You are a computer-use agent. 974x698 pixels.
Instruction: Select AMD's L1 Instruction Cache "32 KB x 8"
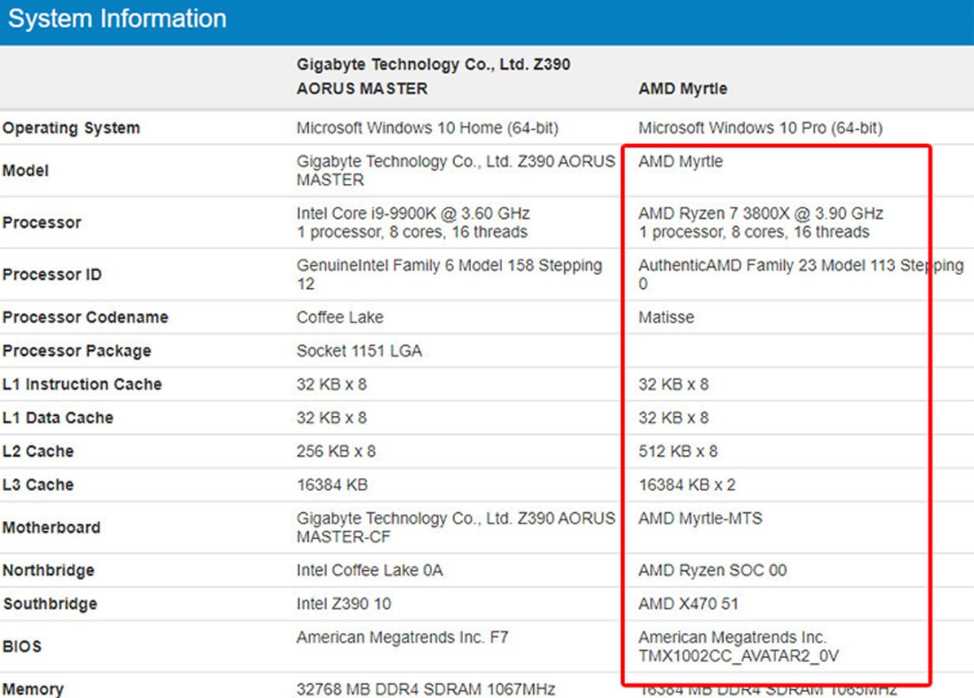click(x=673, y=384)
